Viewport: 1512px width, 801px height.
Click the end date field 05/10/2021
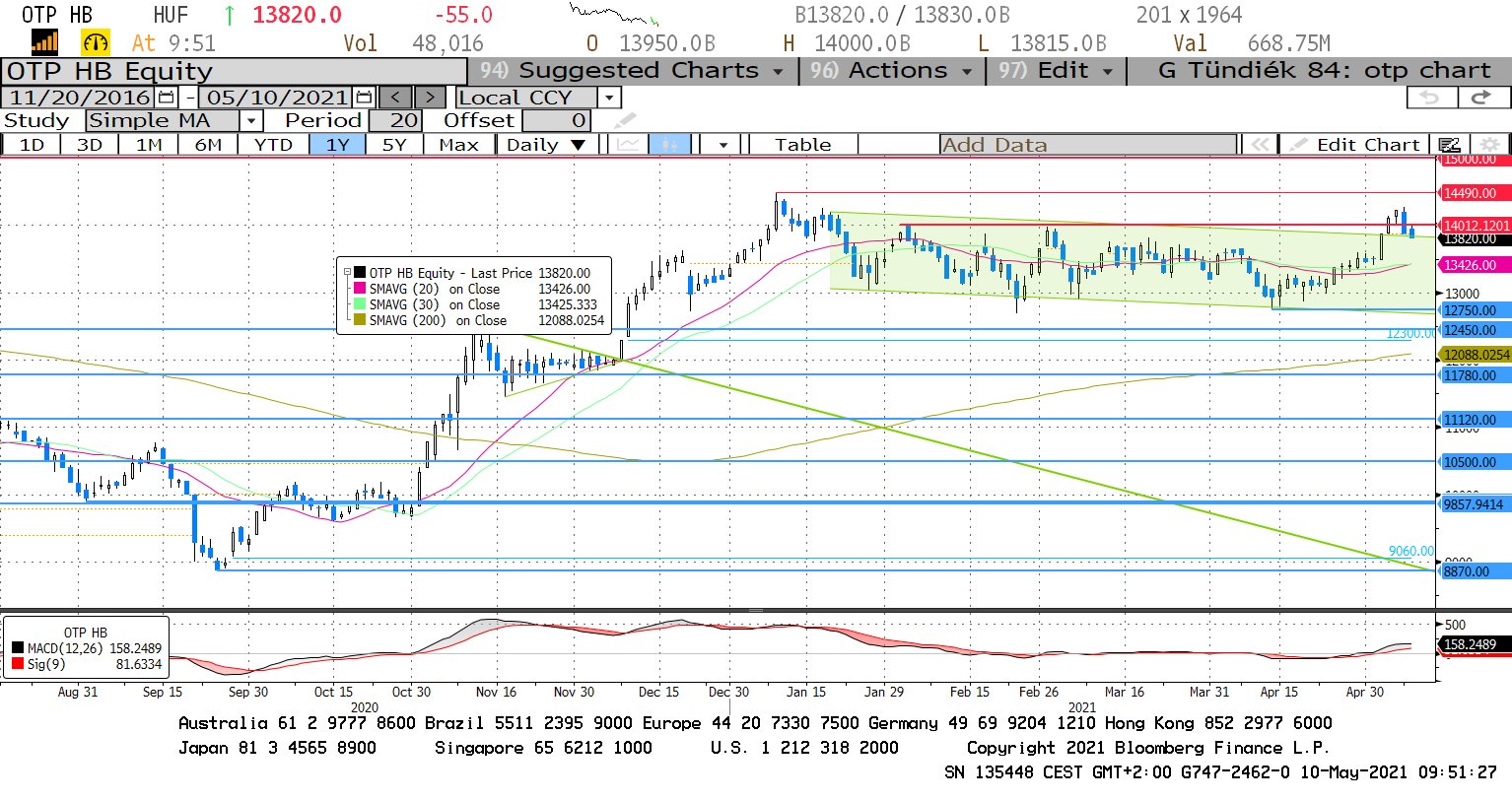[x=277, y=98]
